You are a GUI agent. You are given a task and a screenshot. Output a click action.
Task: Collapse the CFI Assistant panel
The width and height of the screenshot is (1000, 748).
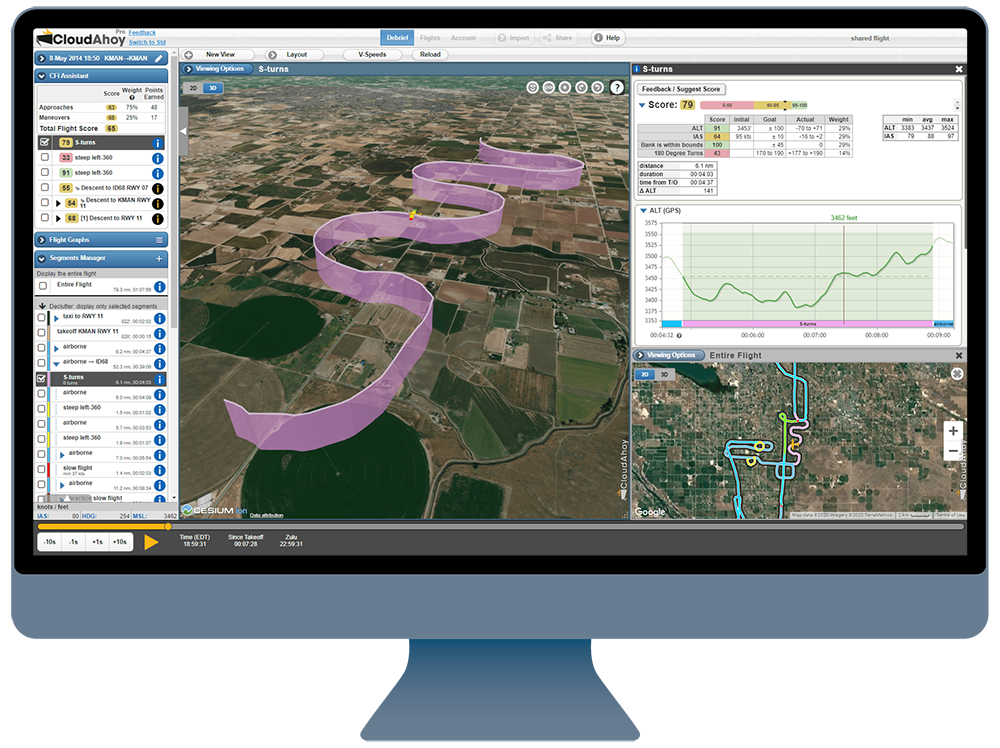[x=40, y=76]
